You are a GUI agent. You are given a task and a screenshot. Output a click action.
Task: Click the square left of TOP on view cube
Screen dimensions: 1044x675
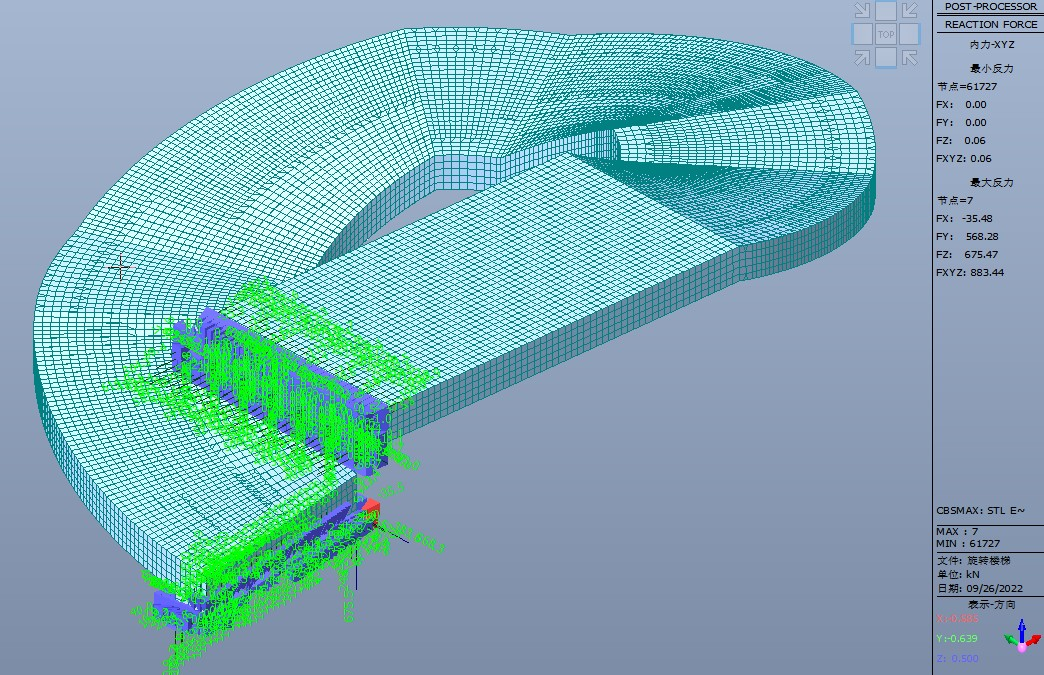point(863,34)
